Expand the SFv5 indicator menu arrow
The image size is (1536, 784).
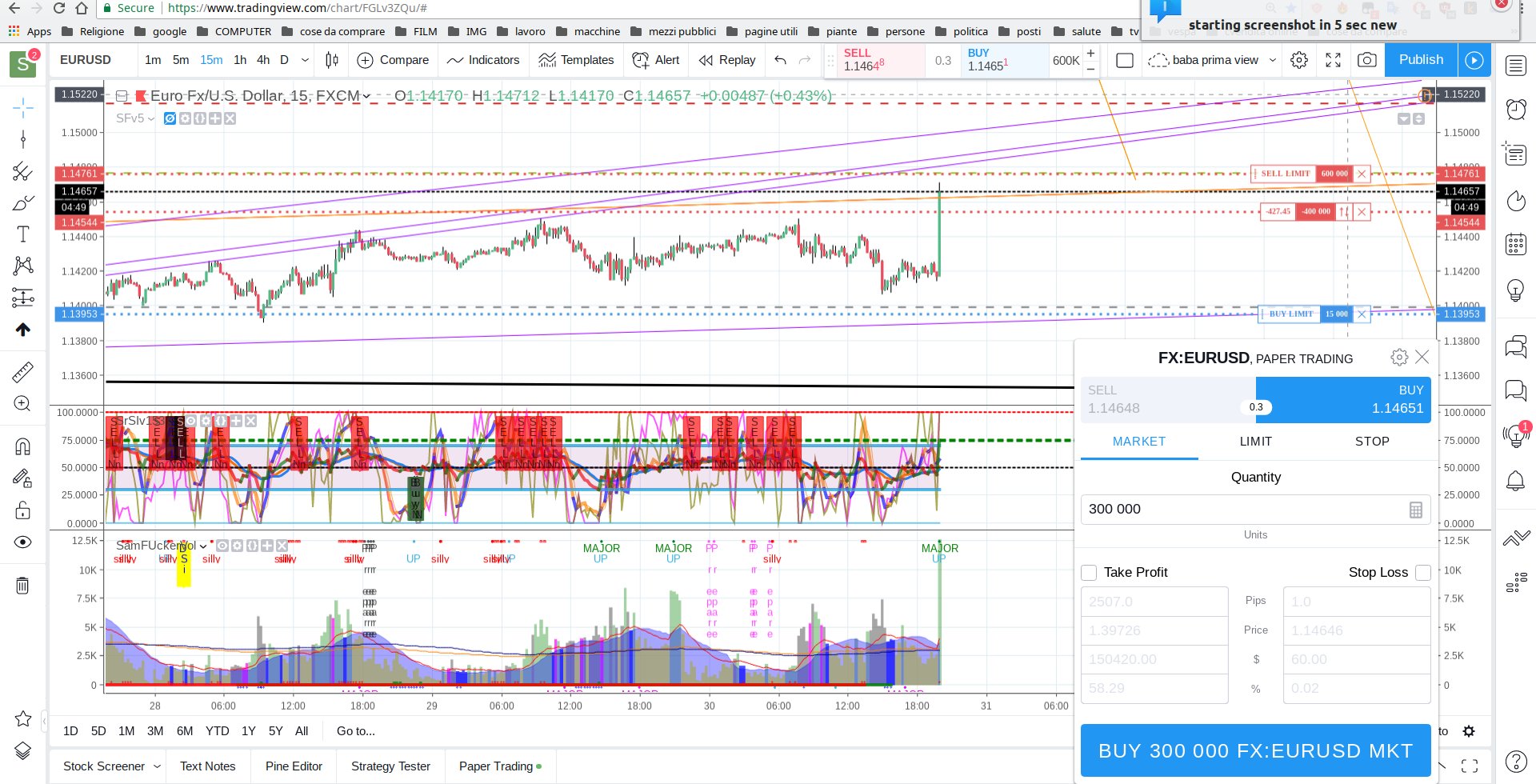click(x=151, y=118)
